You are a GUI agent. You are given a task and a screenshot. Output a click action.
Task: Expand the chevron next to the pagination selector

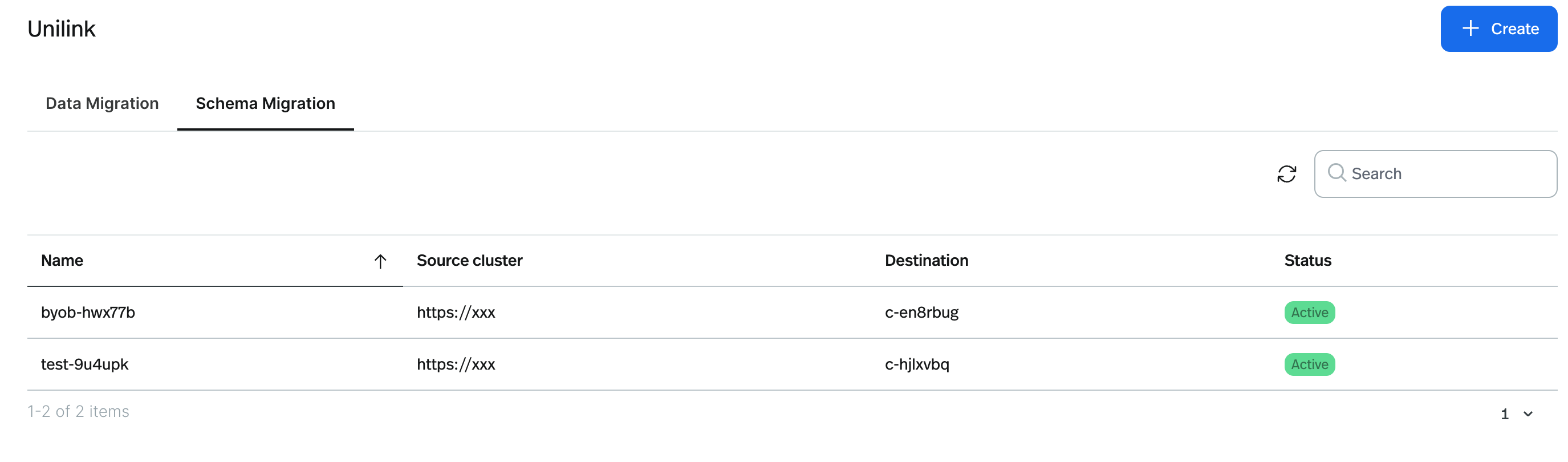[1529, 414]
